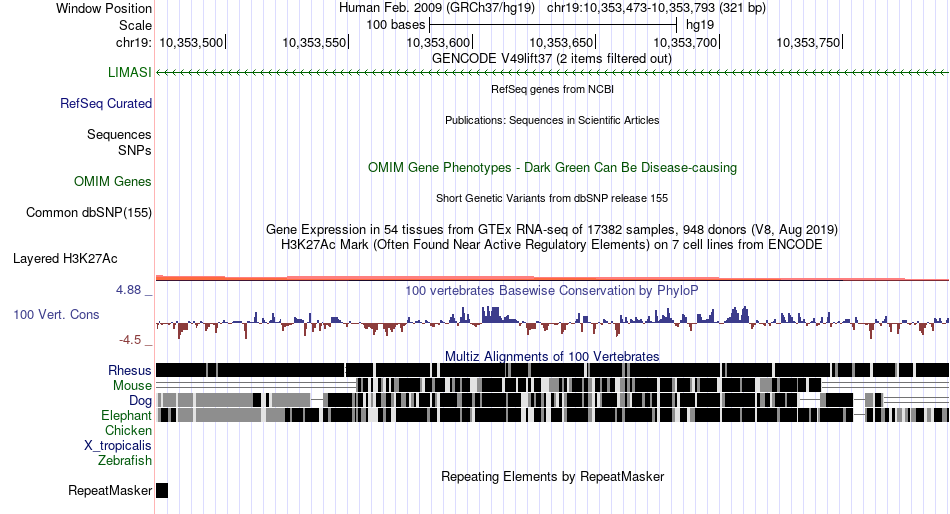Open the RefSeq Curated track label
This screenshot has height=514, width=950.
pos(106,104)
